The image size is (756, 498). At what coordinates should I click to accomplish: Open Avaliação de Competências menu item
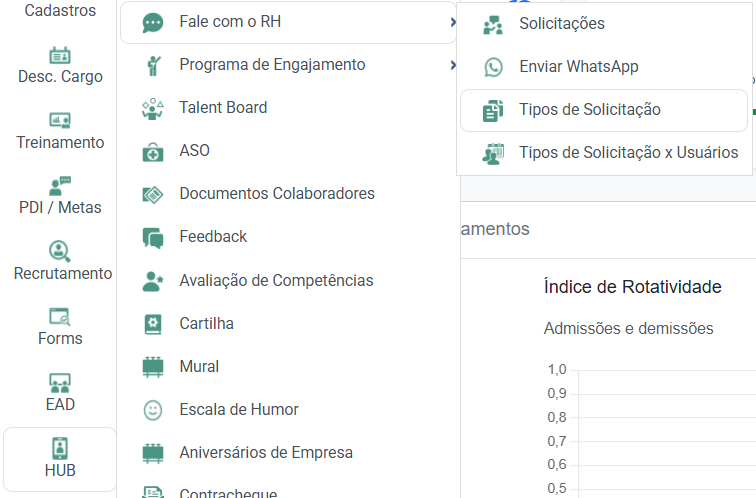[276, 281]
